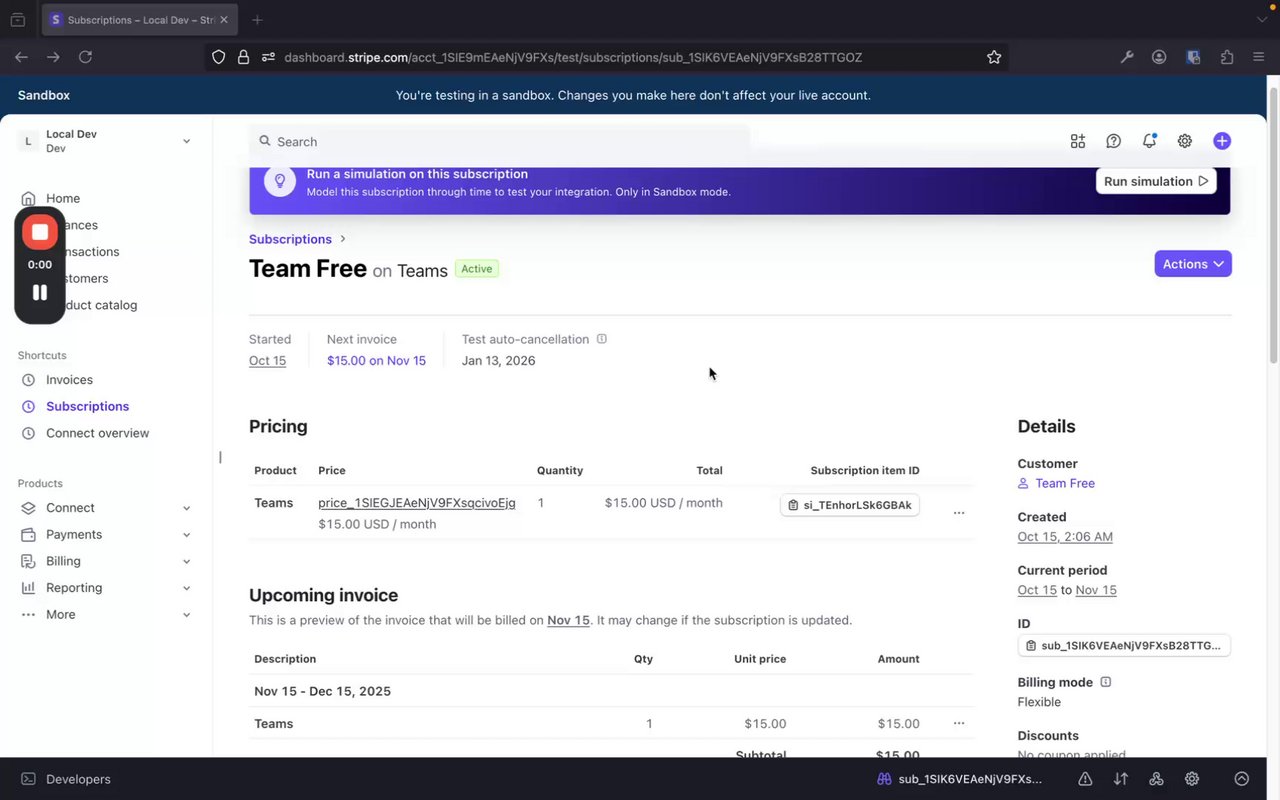Image resolution: width=1280 pixels, height=800 pixels.
Task: Click the browser wrench tools icon
Action: (x=1127, y=57)
